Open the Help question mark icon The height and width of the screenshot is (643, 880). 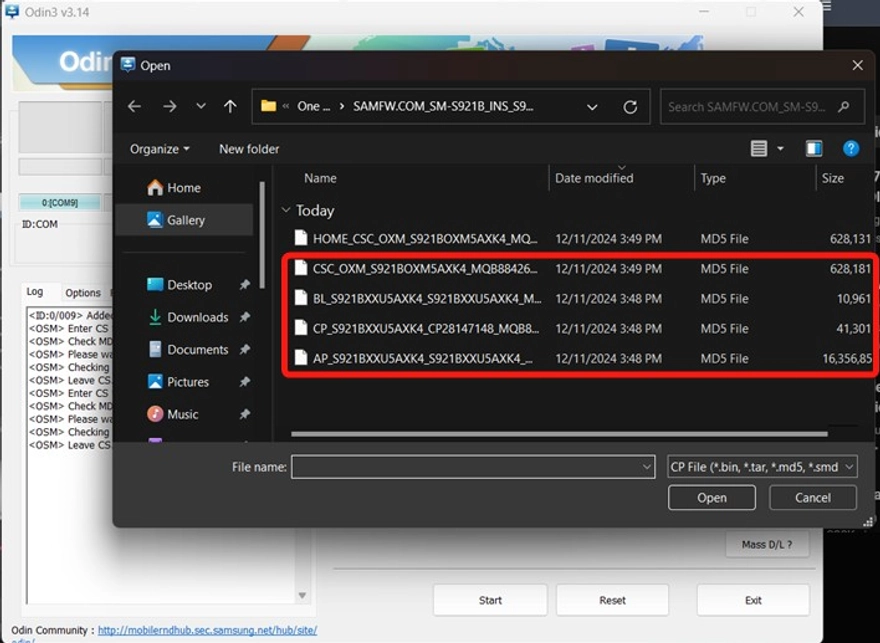click(x=851, y=148)
